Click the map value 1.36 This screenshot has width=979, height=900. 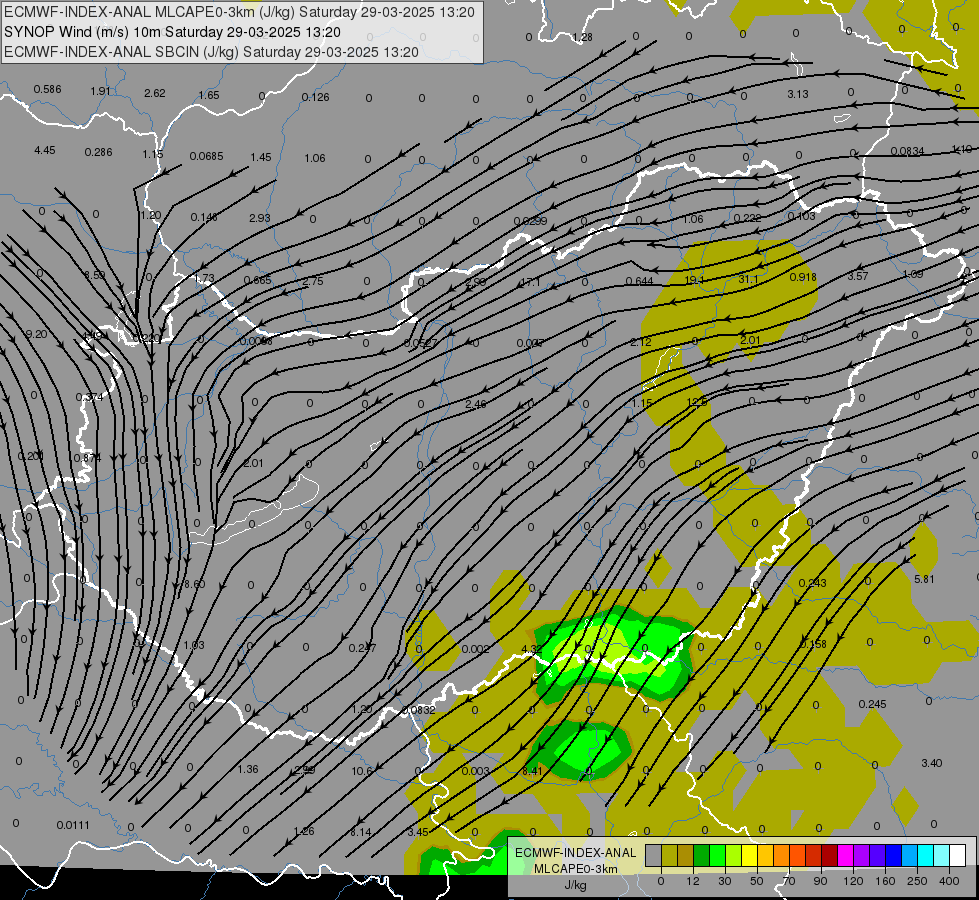click(248, 769)
